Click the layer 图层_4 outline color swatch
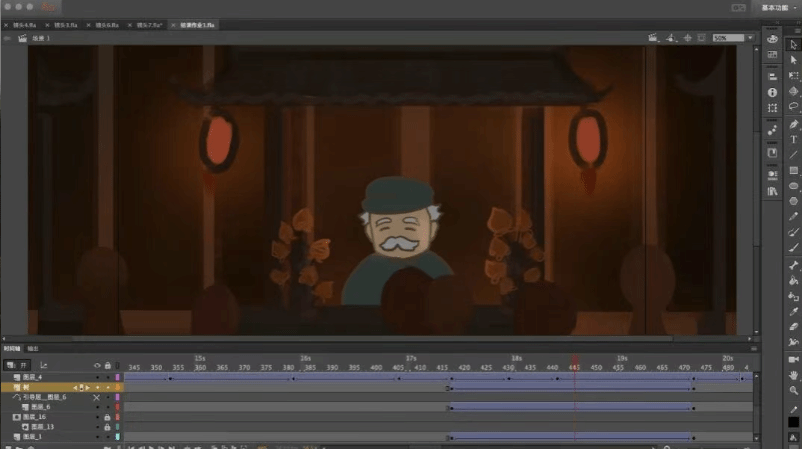 point(117,377)
